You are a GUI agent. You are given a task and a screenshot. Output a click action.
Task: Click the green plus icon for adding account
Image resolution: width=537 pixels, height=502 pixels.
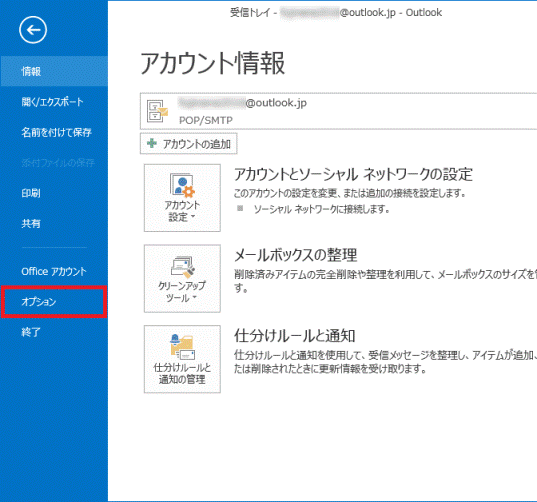pyautogui.click(x=152, y=143)
